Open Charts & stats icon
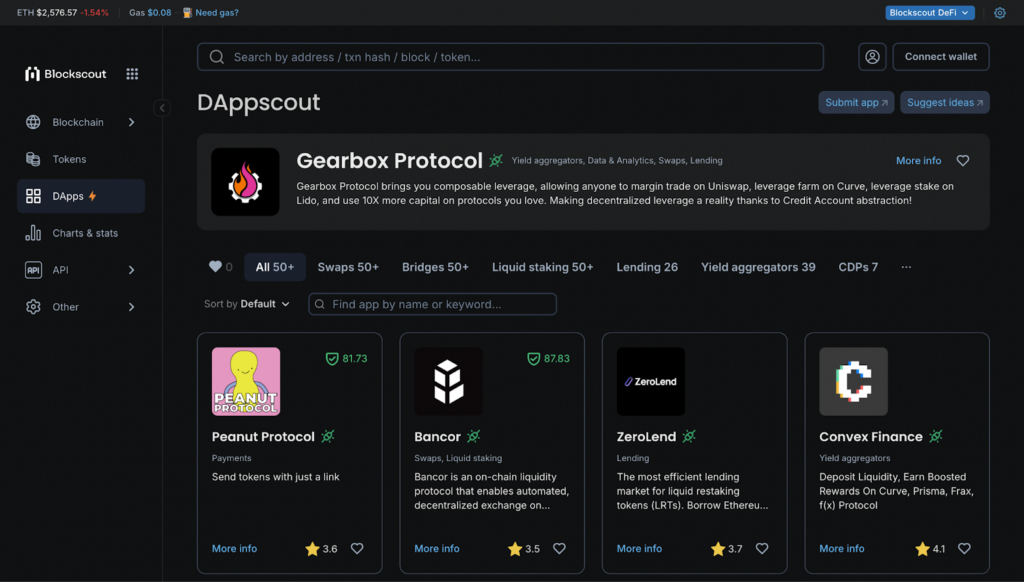The height and width of the screenshot is (582, 1024). pos(34,233)
